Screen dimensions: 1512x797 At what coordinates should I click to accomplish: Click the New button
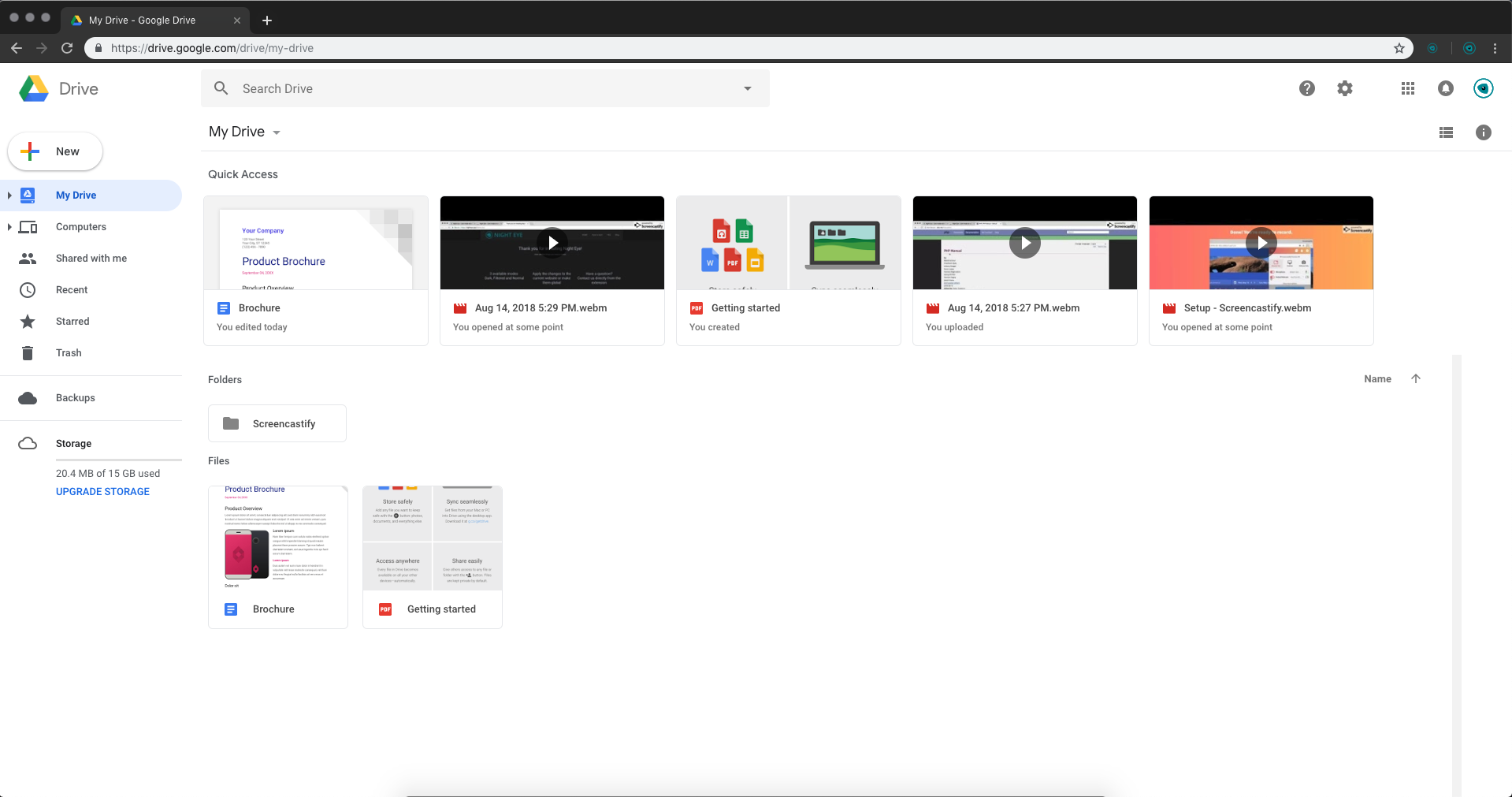click(55, 151)
